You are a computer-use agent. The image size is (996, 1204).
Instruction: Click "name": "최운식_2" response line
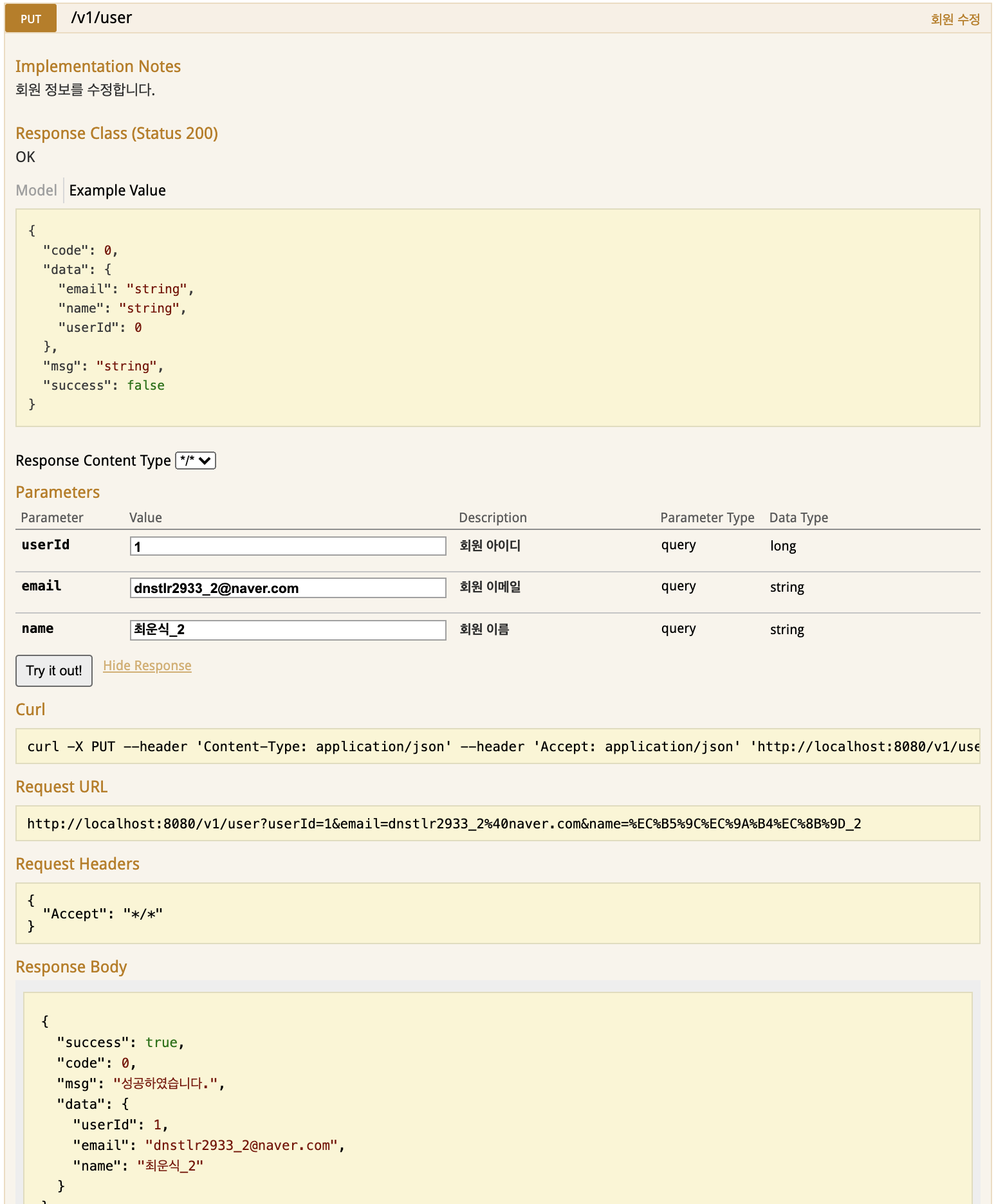pos(138,1166)
